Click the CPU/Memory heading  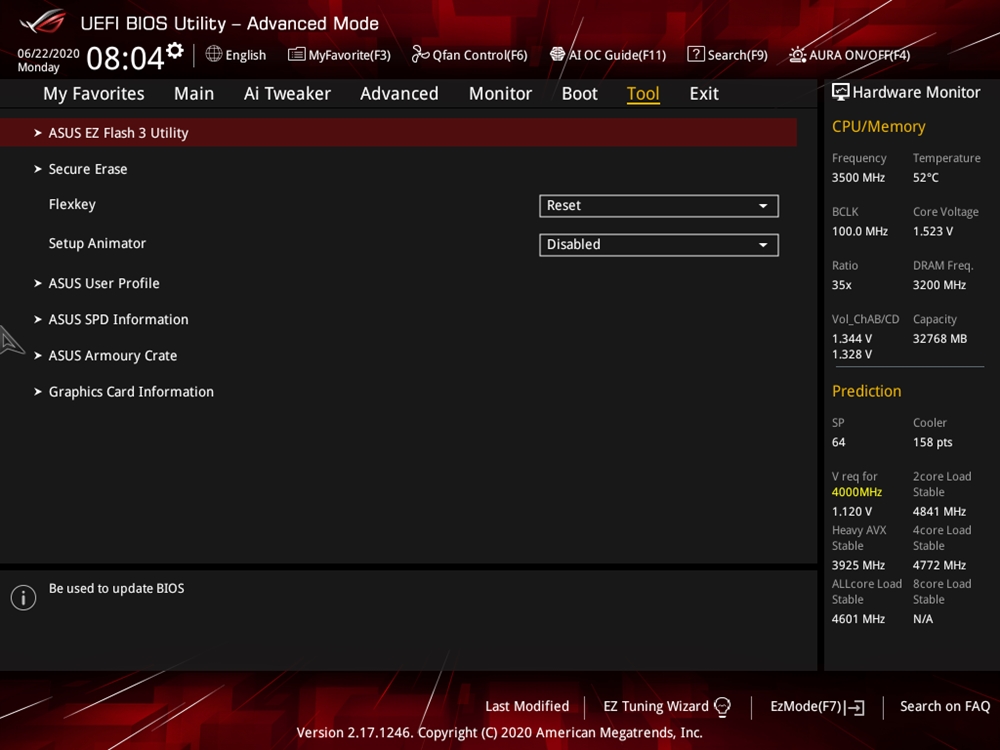click(x=879, y=126)
